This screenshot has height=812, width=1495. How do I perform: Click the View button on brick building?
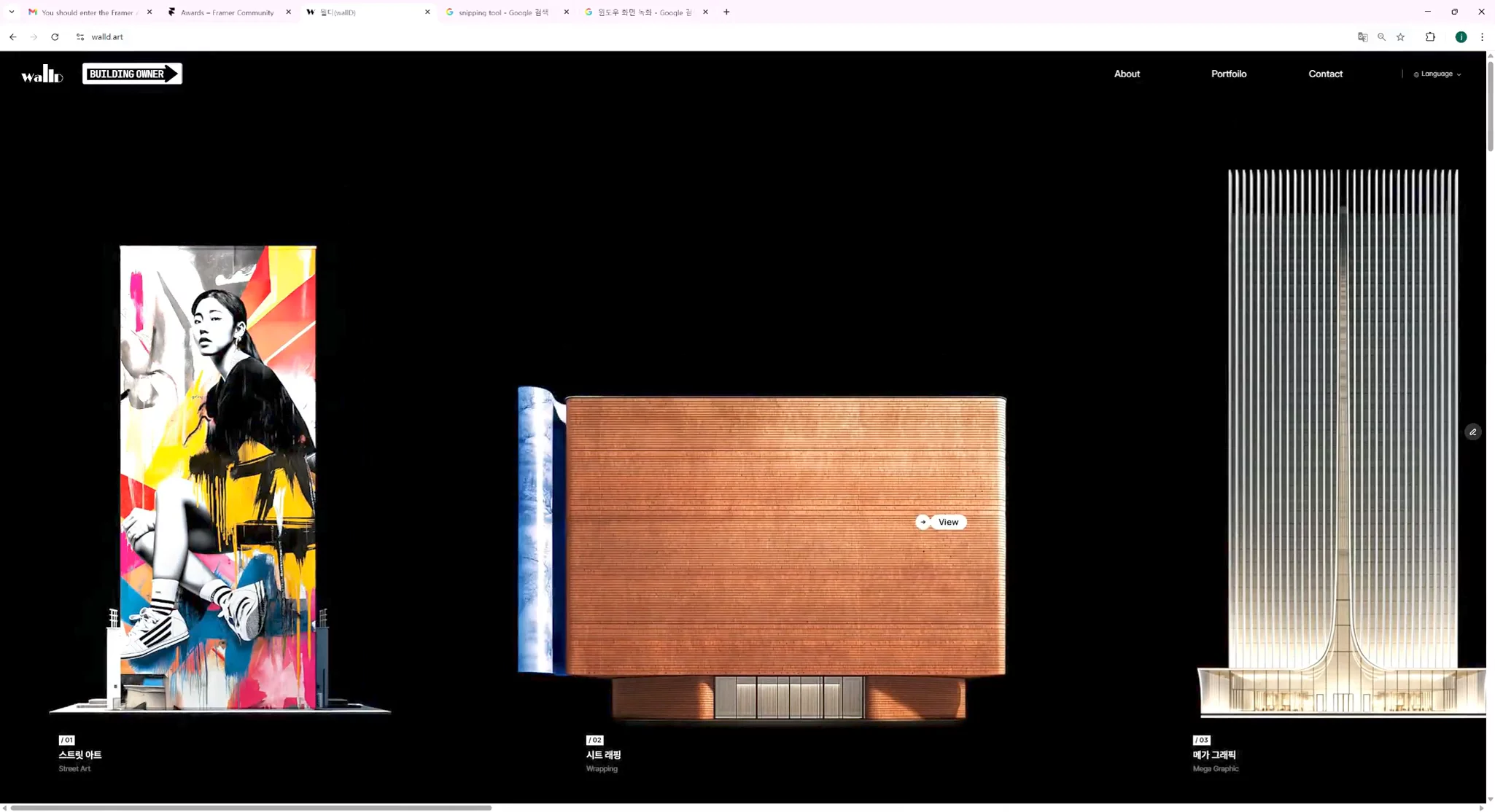pyautogui.click(x=941, y=522)
